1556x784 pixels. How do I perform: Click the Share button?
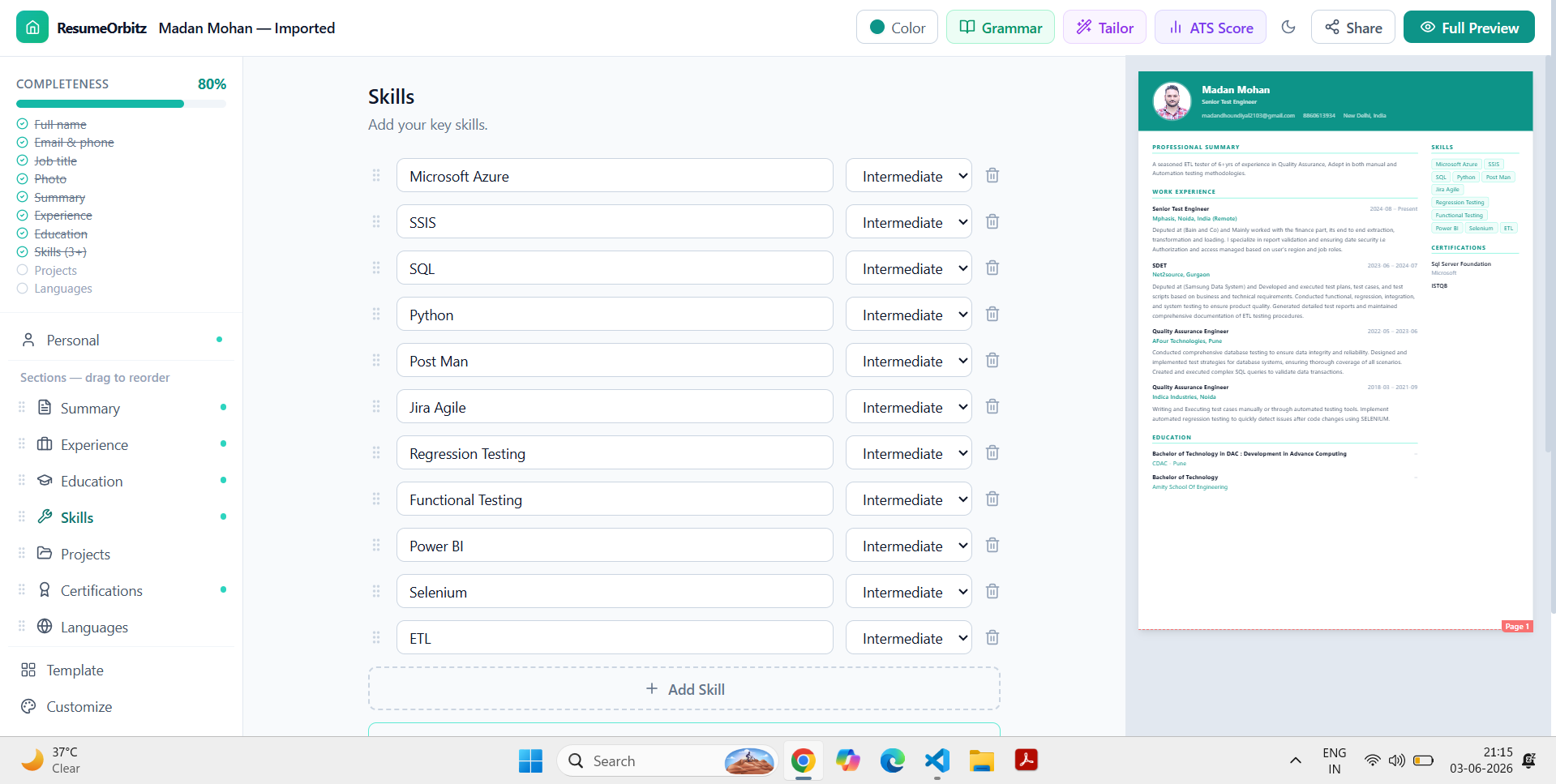[x=1352, y=28]
